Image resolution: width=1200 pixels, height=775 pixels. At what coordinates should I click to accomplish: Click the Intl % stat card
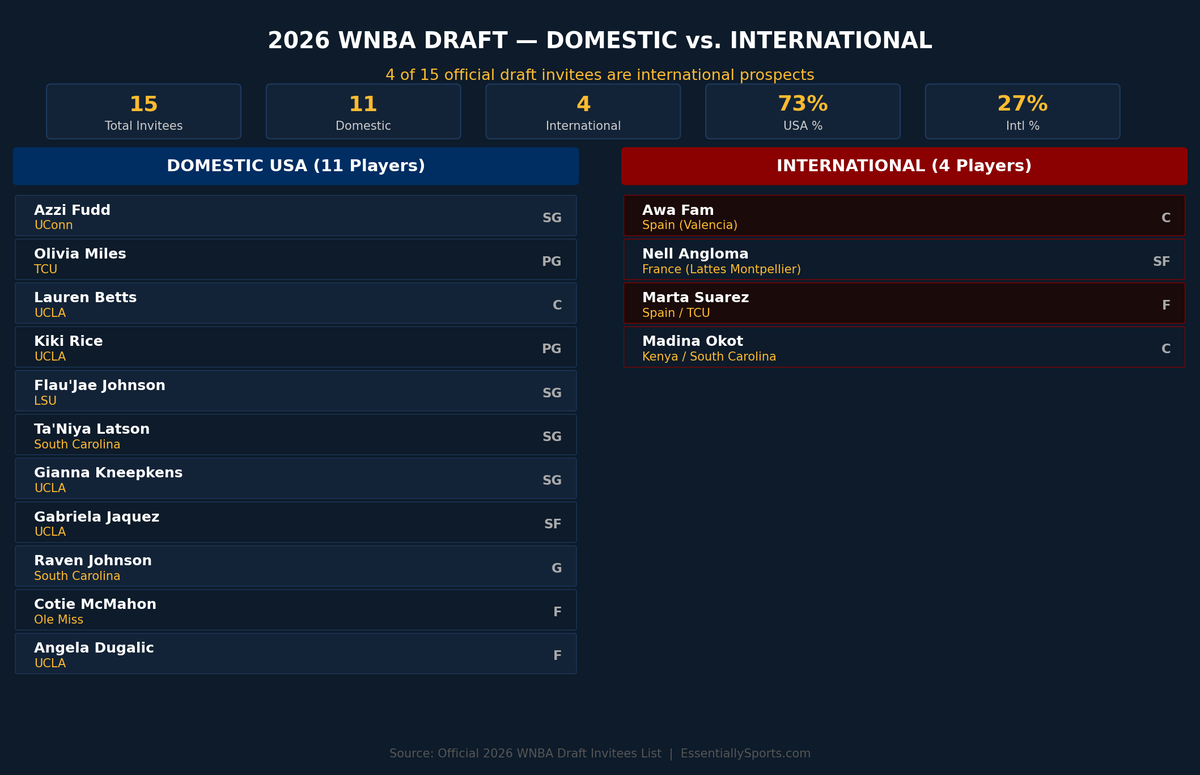click(1022, 111)
